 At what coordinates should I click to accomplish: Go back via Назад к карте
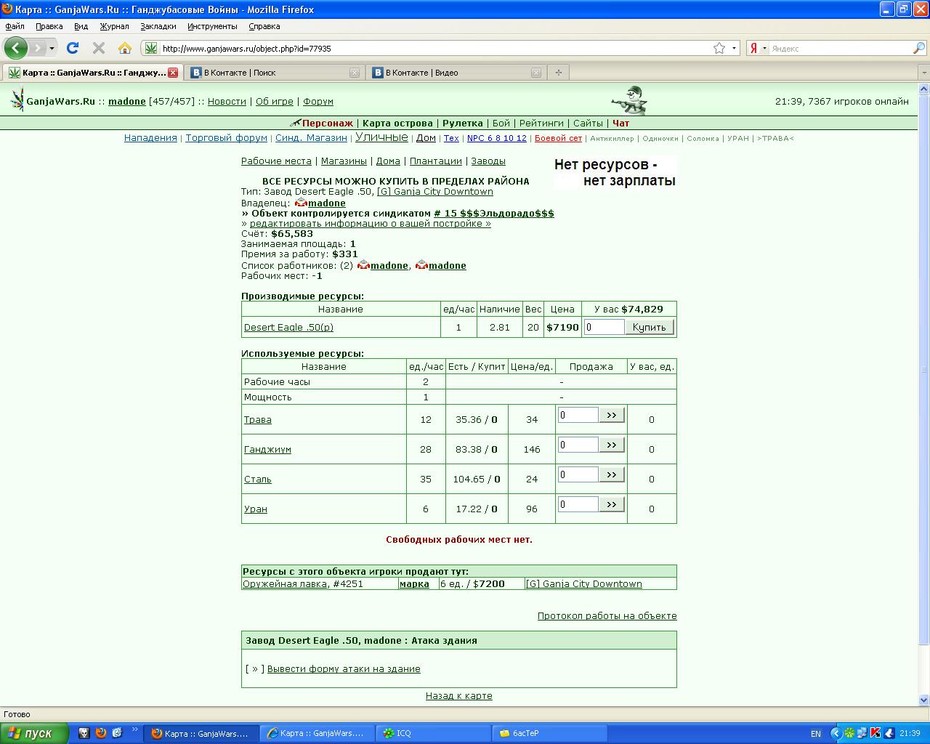(459, 695)
